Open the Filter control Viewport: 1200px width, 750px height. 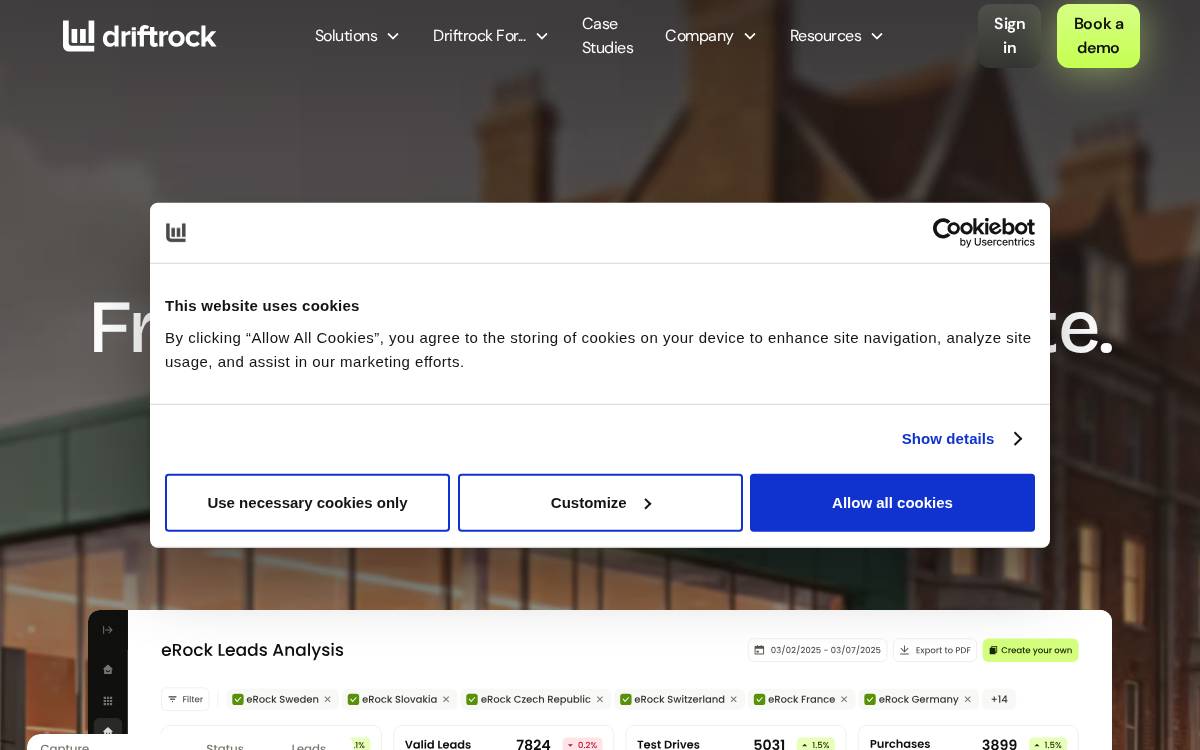(185, 699)
